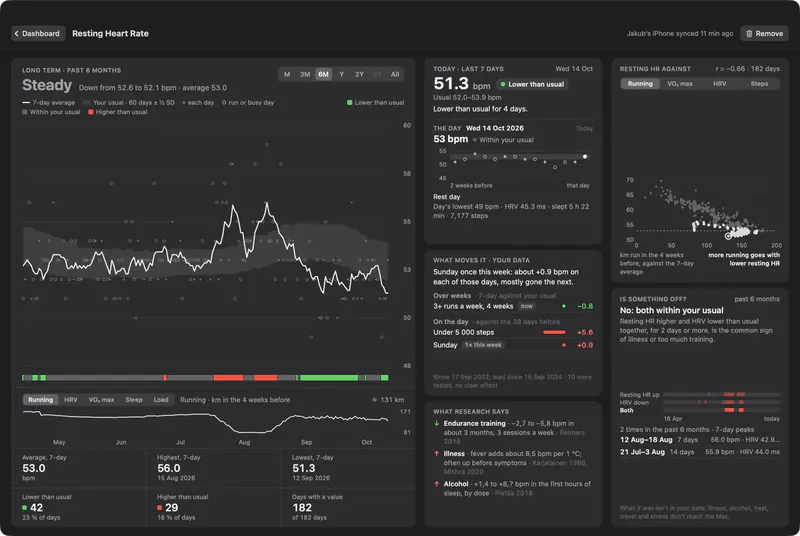Click the up arrow beside Illness
The height and width of the screenshot is (536, 800).
[x=437, y=453]
